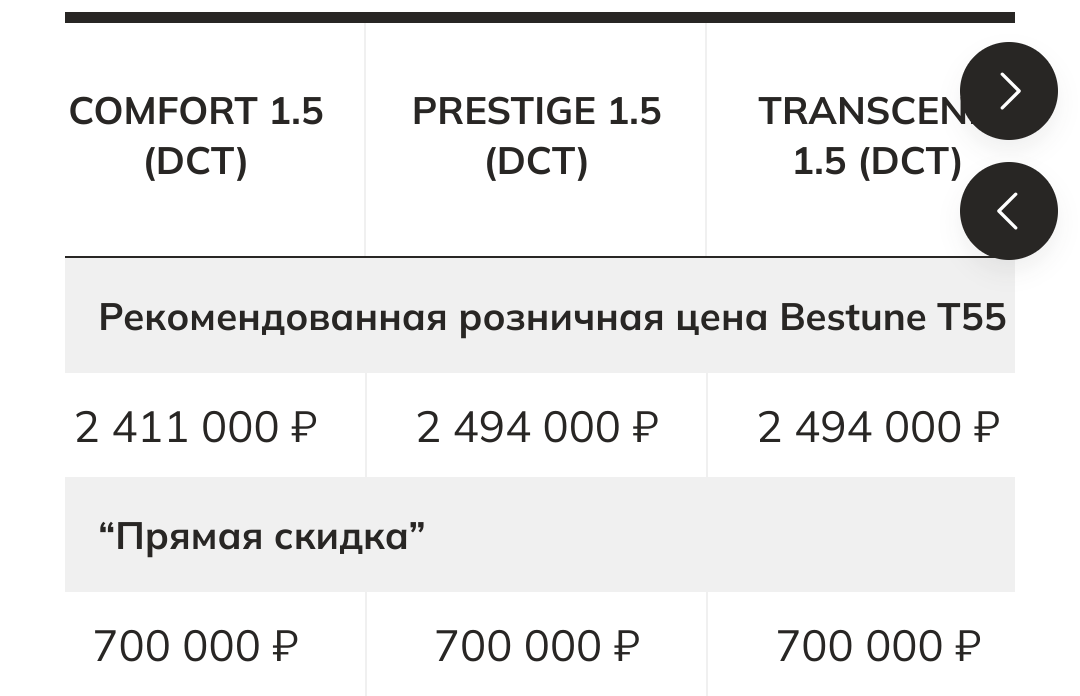The width and height of the screenshot is (1080, 696).
Task: Click the 700 000 ₽ discount in the Transcend column
Action: click(x=878, y=646)
